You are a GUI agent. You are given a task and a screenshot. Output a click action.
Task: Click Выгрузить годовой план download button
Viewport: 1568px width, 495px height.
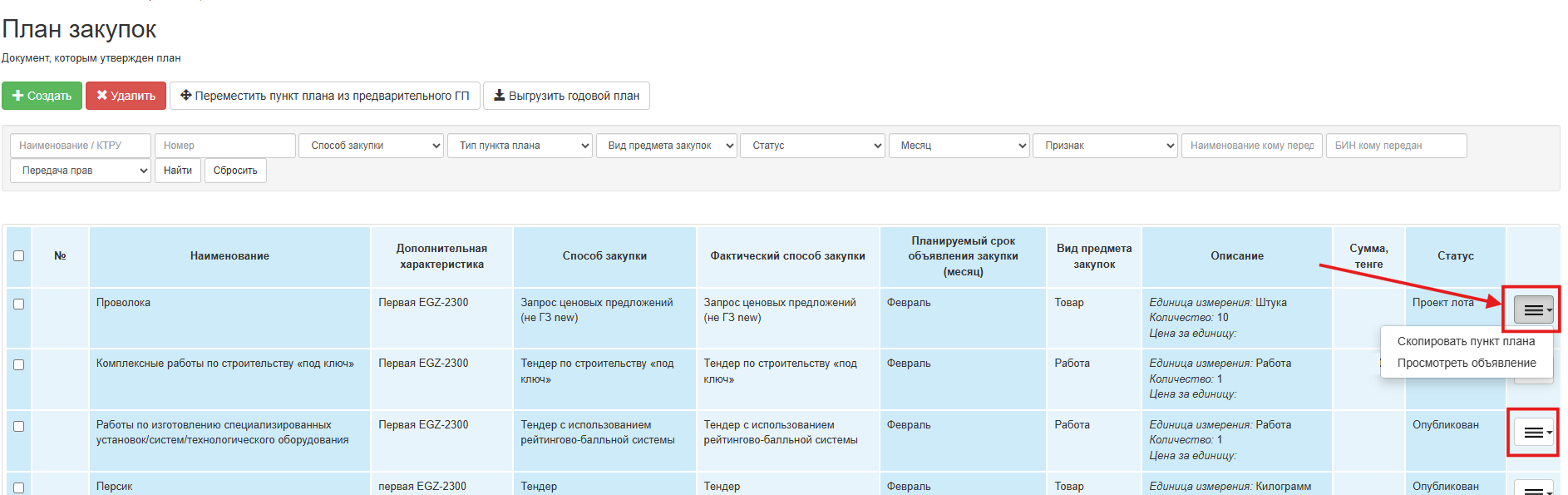click(566, 96)
